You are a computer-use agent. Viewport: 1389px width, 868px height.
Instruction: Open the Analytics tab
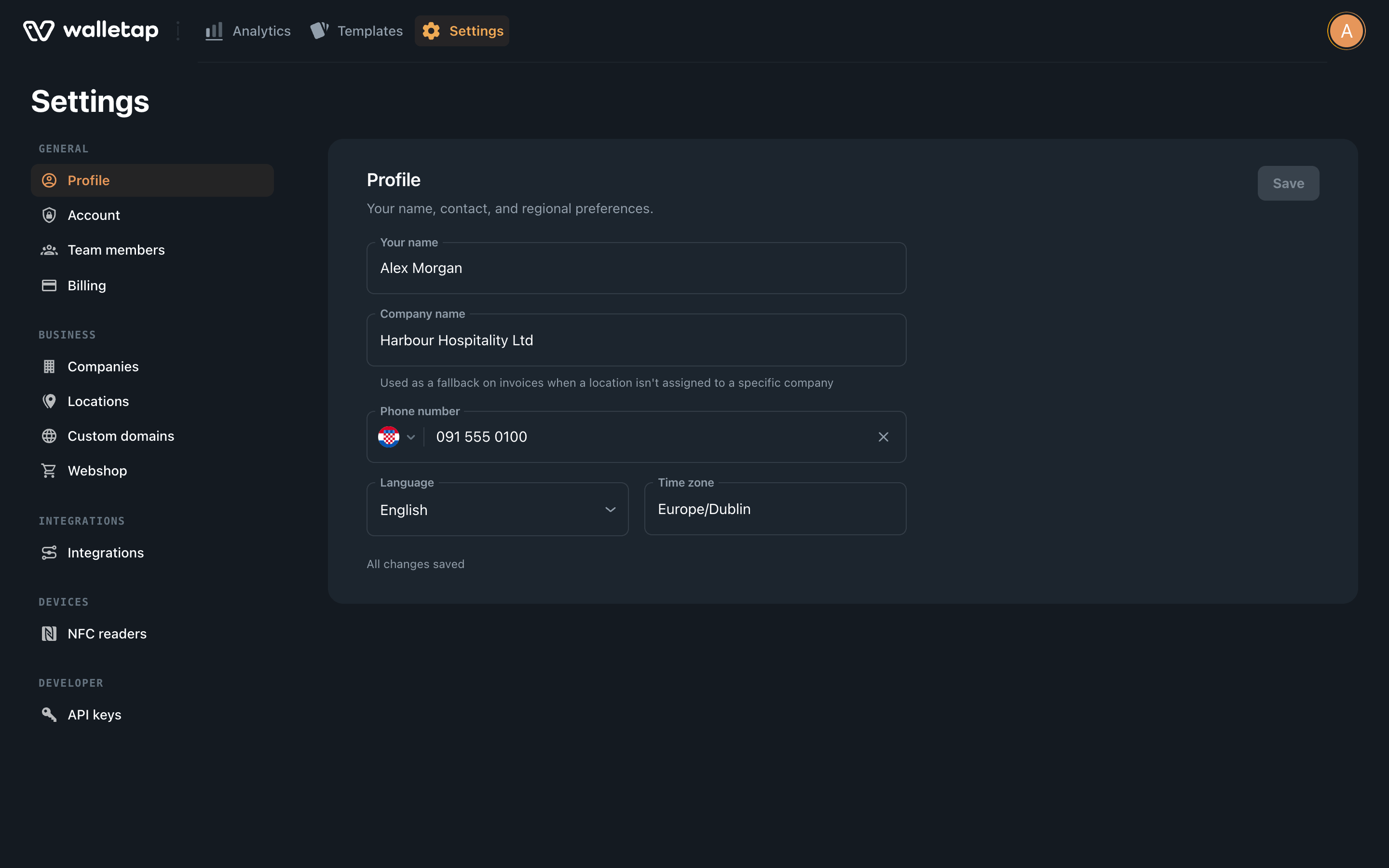point(248,31)
